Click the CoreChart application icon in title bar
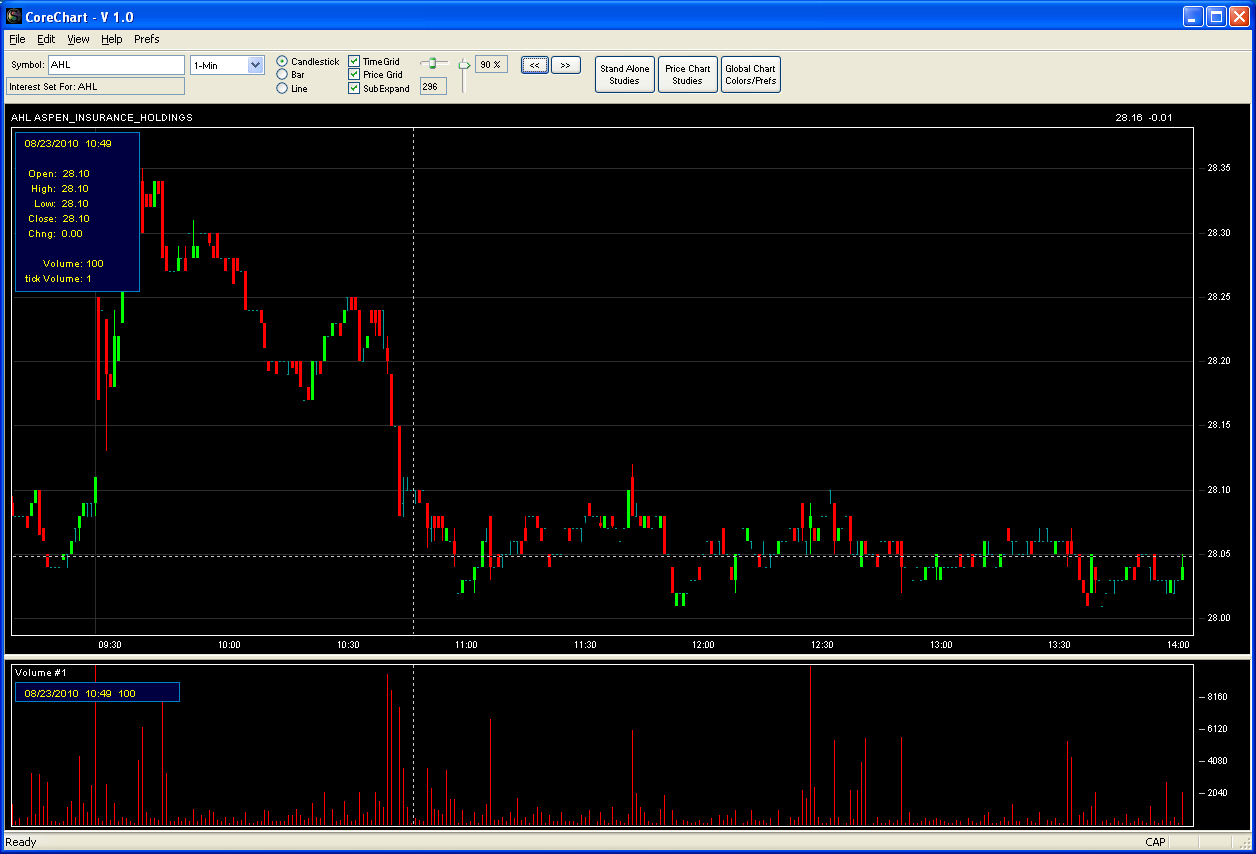 point(14,16)
